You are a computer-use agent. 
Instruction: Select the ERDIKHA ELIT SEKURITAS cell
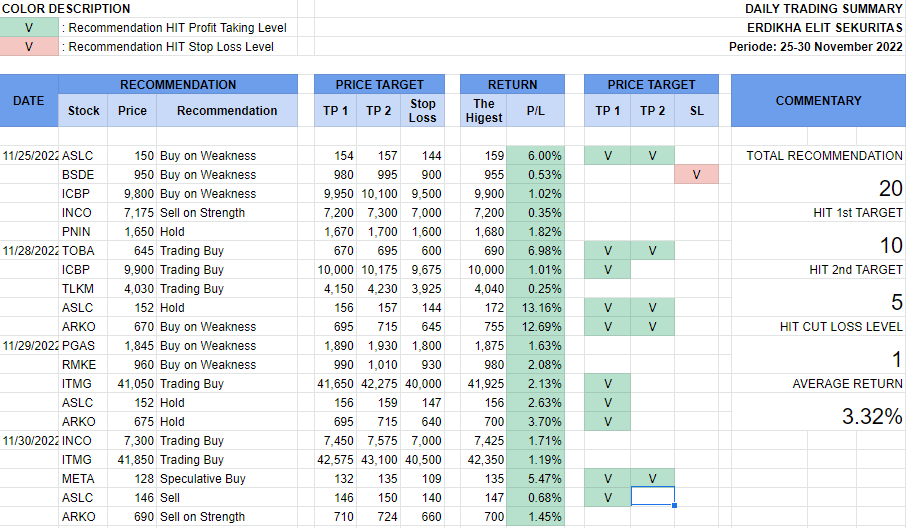pyautogui.click(x=824, y=28)
